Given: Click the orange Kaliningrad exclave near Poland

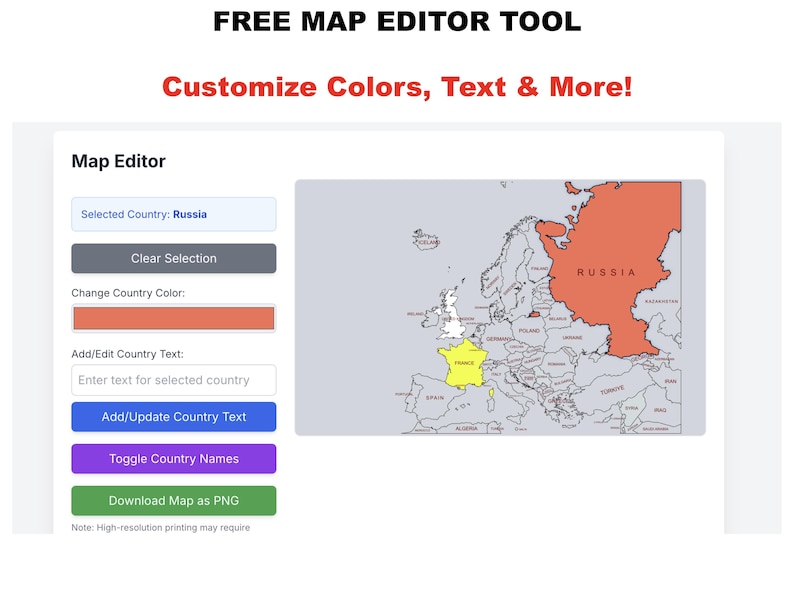Looking at the screenshot, I should (534, 314).
